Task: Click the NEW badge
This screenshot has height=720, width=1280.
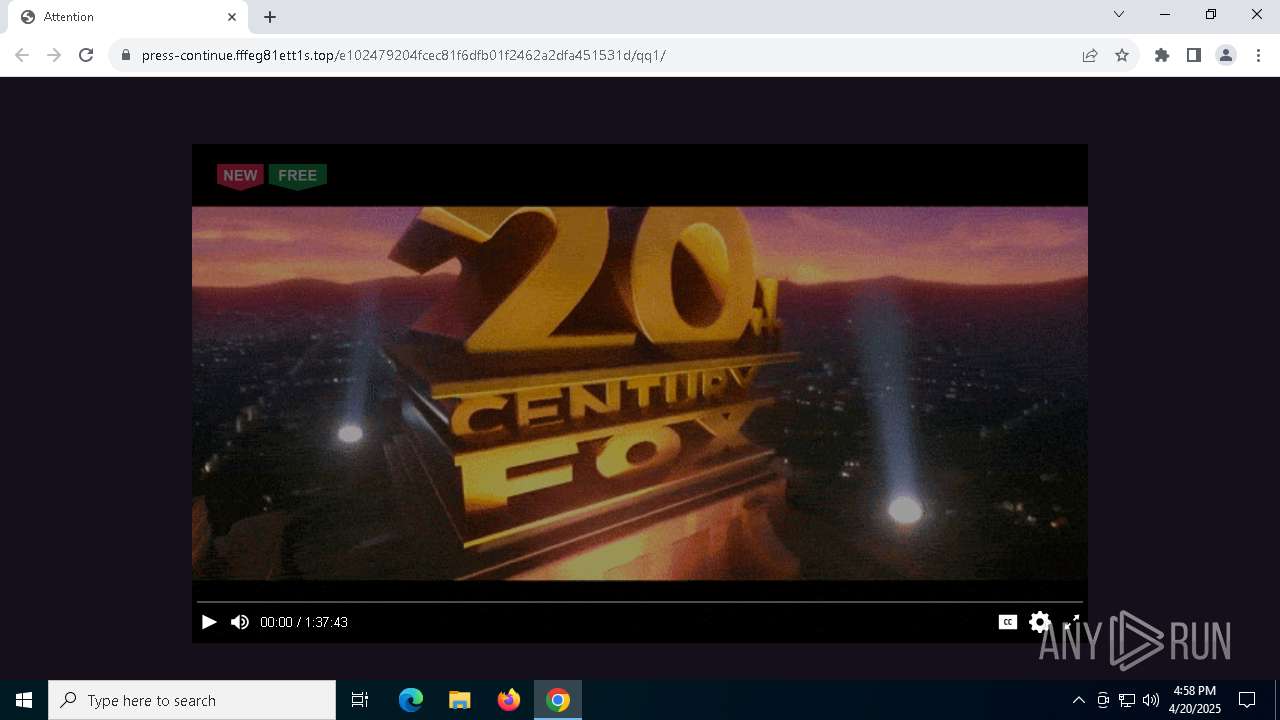Action: [240, 176]
